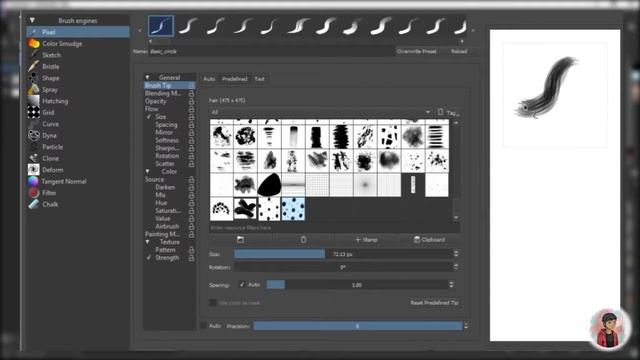Click the resource filter text field
640x360 pixels.
pos(335,228)
